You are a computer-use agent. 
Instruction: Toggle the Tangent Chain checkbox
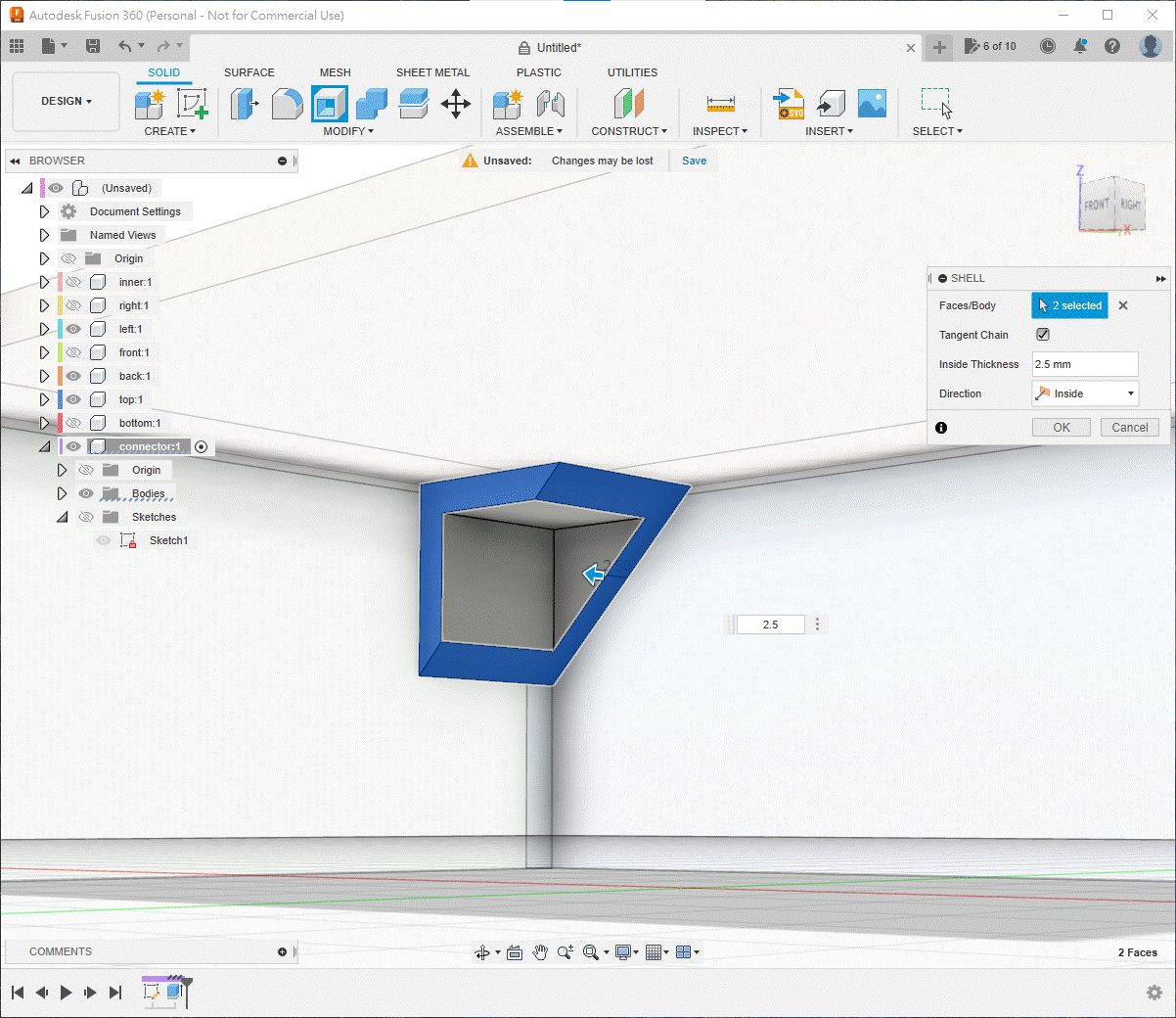(1043, 335)
